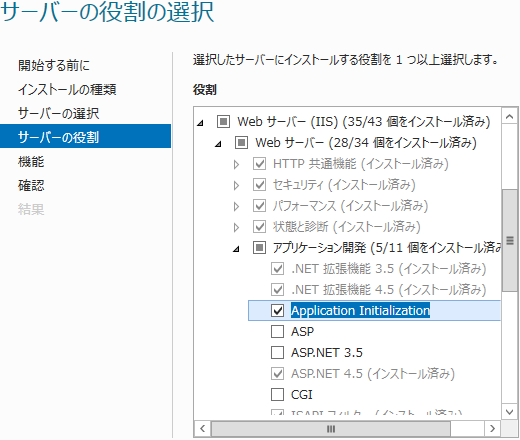The height and width of the screenshot is (440, 520).
Task: Click the vertical scrollbar up arrow
Action: click(x=509, y=116)
